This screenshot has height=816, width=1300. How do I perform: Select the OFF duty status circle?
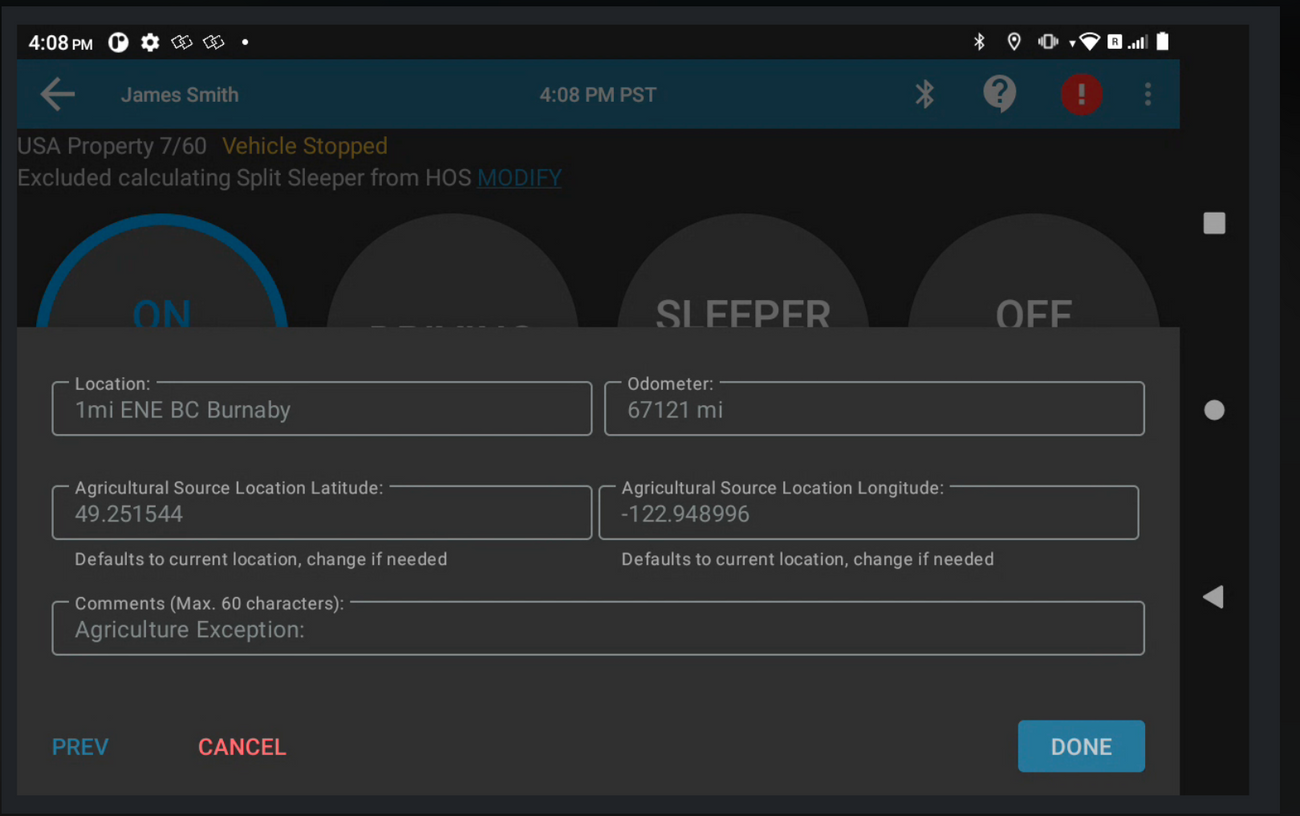[1033, 290]
